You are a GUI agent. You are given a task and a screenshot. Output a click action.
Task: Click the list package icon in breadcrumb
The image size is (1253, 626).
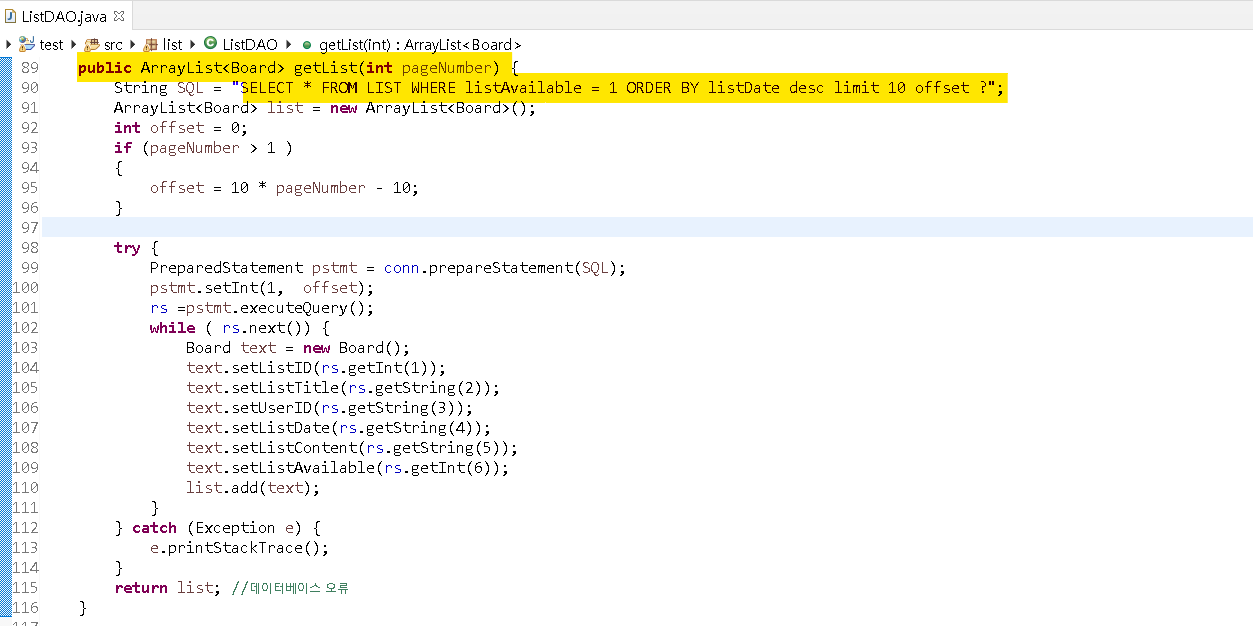pos(151,44)
